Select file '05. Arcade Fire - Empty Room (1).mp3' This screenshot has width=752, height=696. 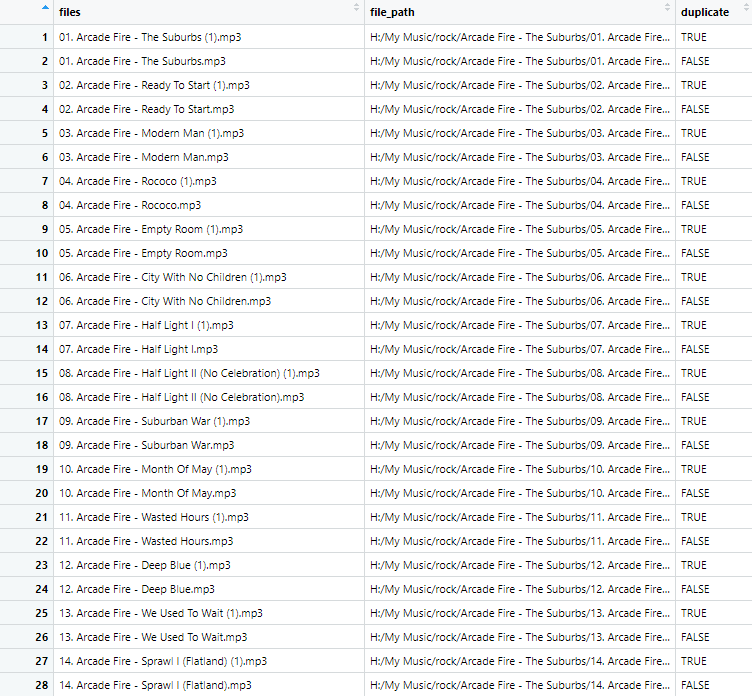tap(151, 229)
